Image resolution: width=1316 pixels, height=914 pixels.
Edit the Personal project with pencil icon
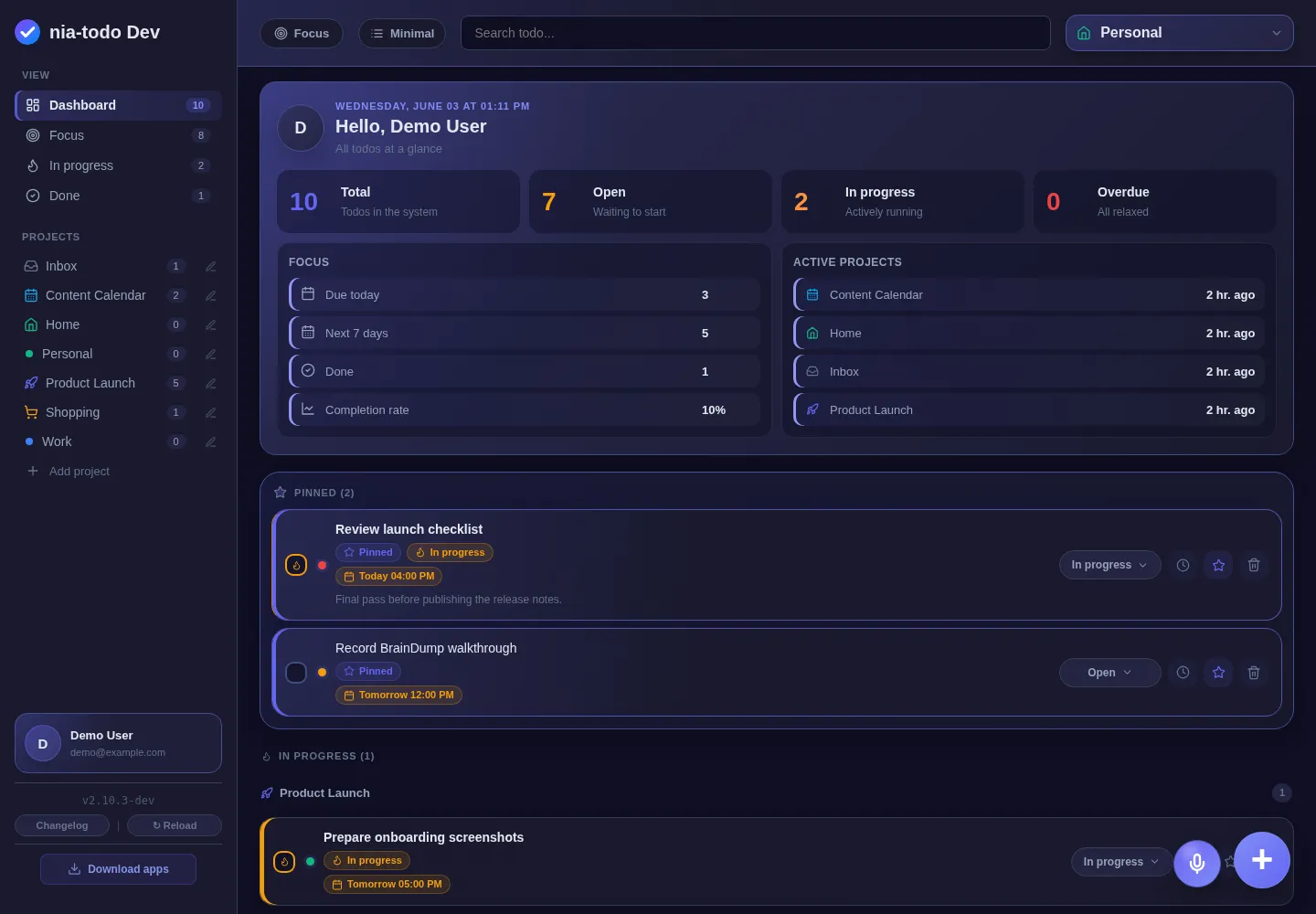211,354
